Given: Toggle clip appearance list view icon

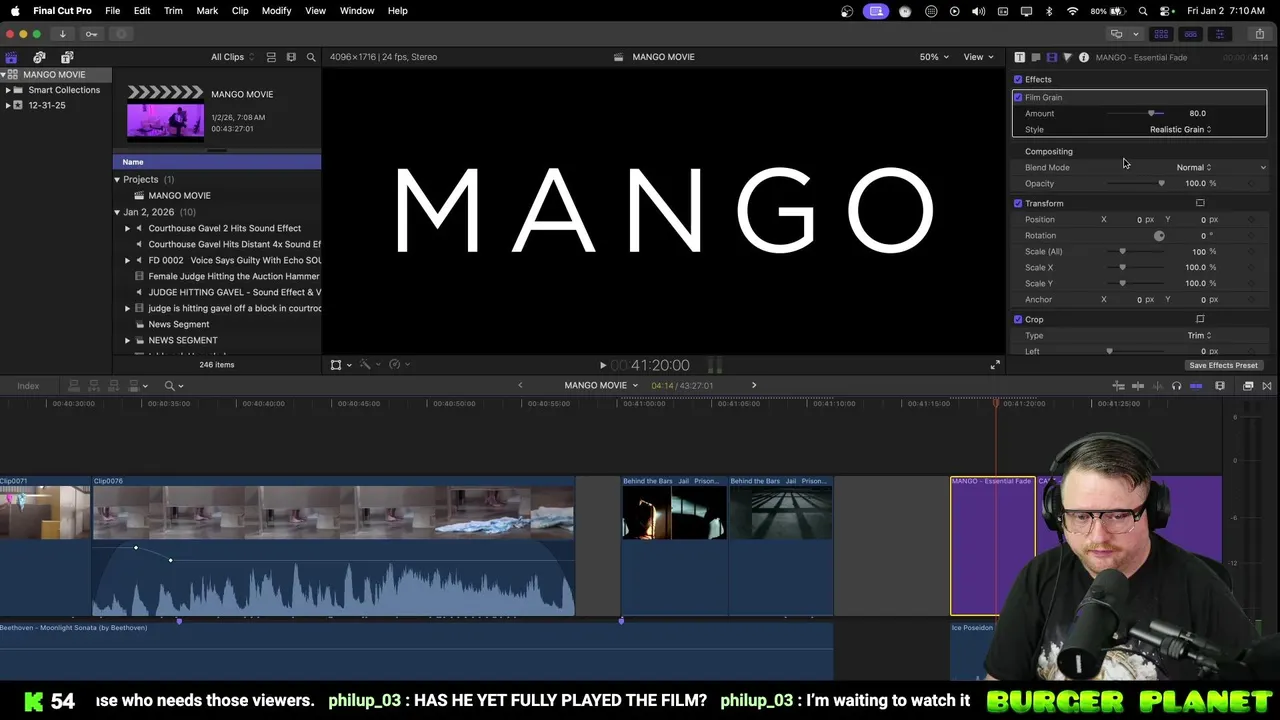Looking at the screenshot, I should [x=270, y=57].
